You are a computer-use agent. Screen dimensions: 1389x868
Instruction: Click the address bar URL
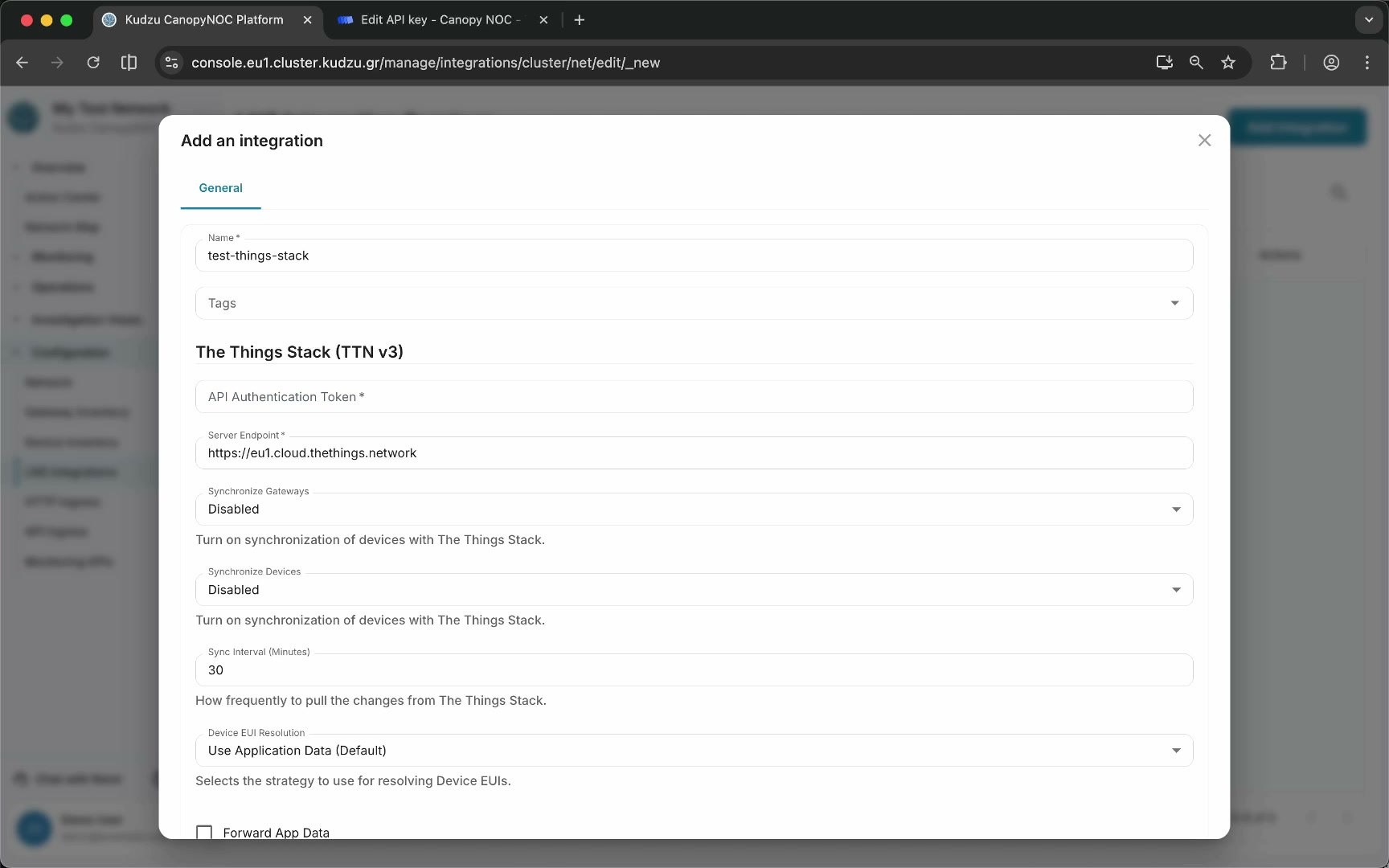425,63
